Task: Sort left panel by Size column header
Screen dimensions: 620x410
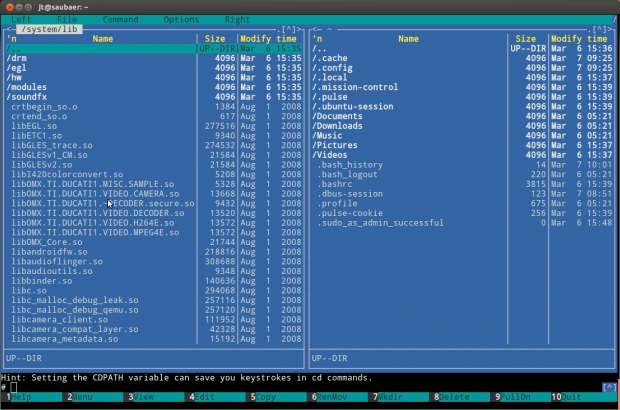Action: pos(215,38)
